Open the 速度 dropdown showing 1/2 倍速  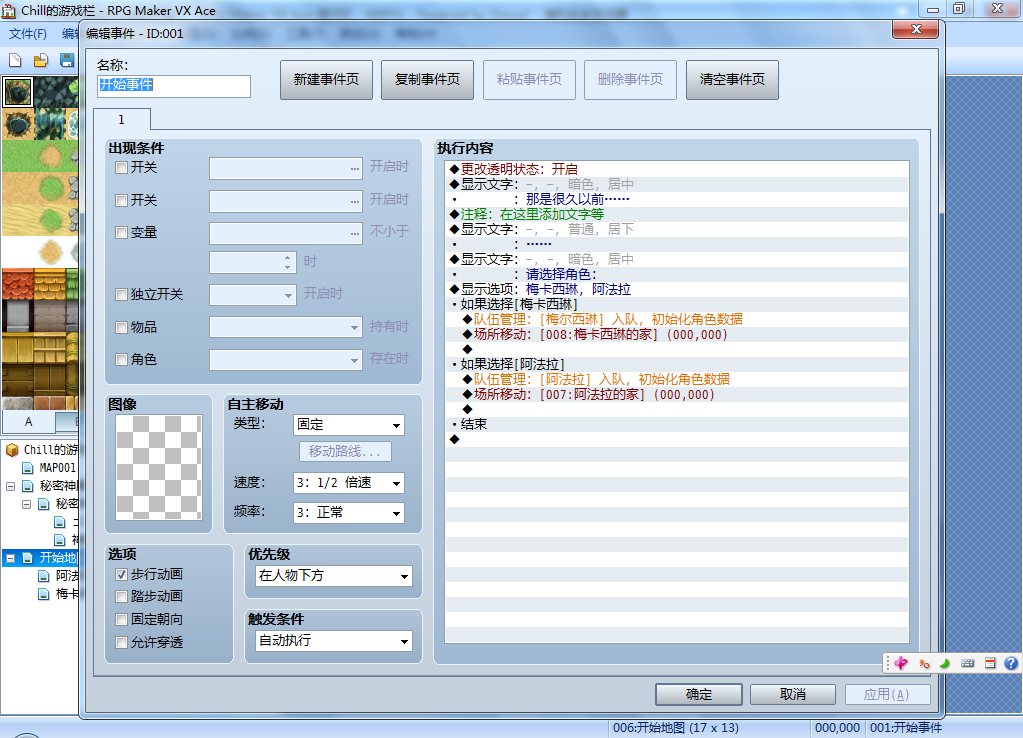(349, 483)
